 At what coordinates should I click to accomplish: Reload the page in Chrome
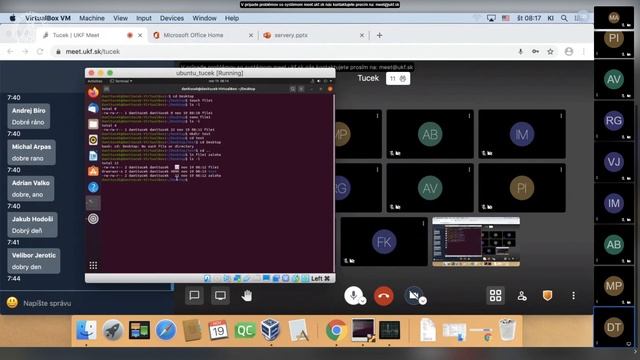(x=40, y=51)
